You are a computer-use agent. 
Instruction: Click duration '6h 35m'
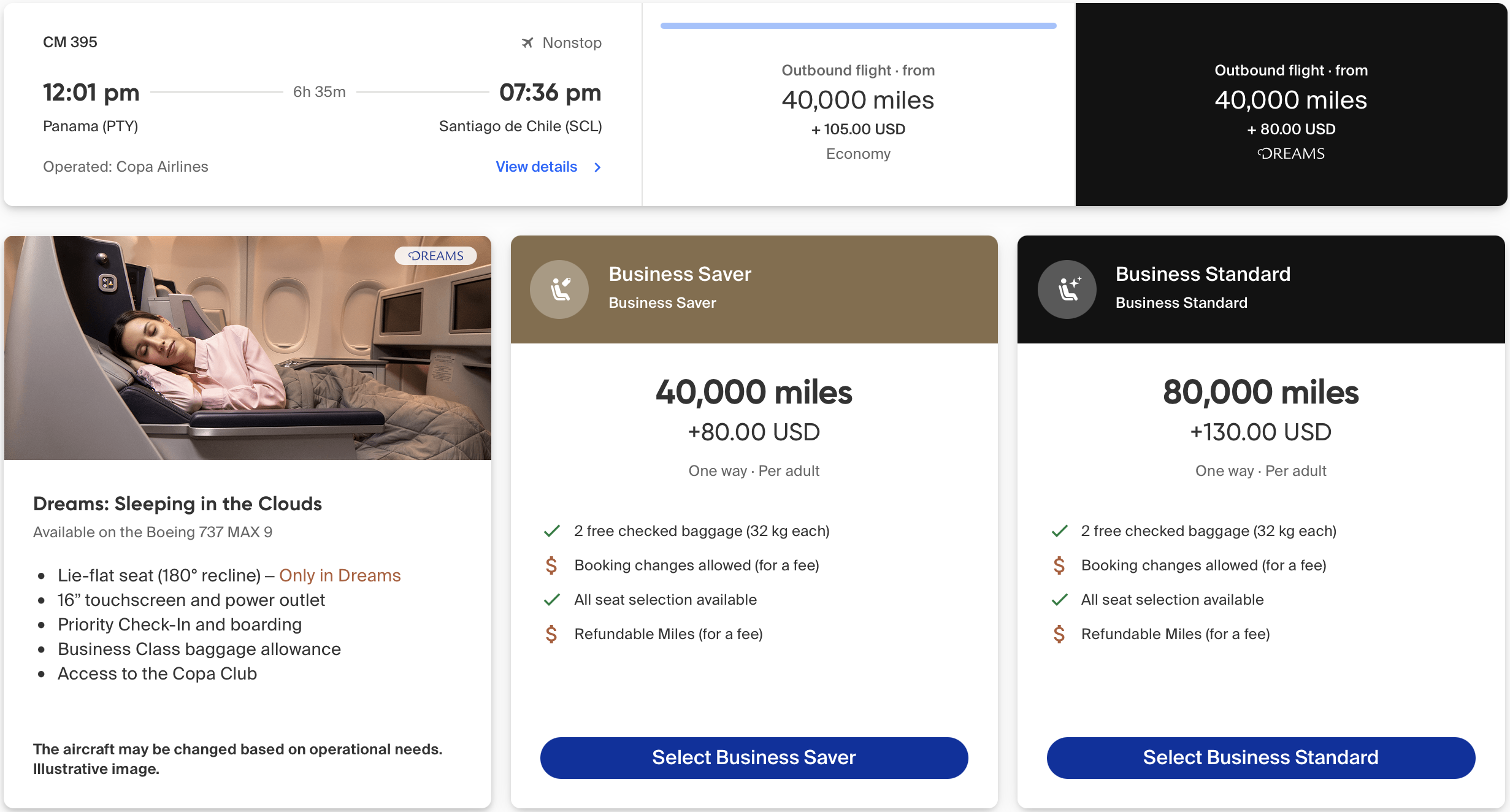(x=320, y=92)
